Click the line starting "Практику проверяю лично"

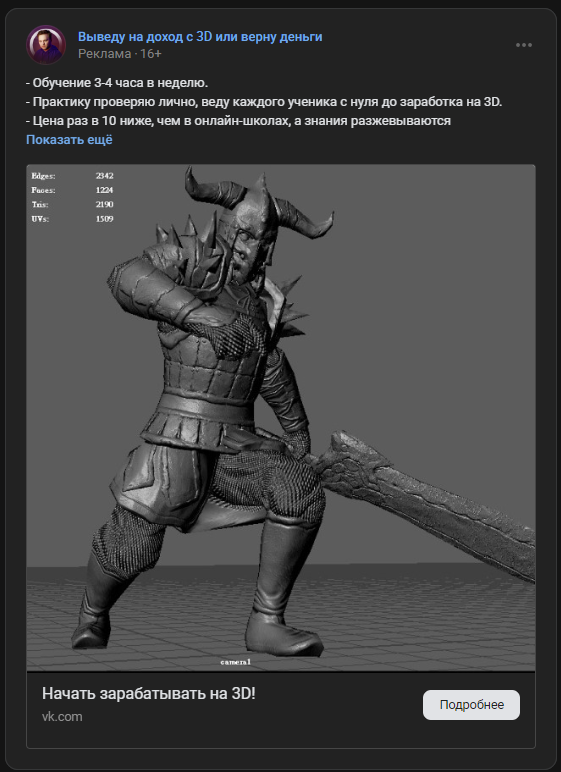[x=264, y=102]
